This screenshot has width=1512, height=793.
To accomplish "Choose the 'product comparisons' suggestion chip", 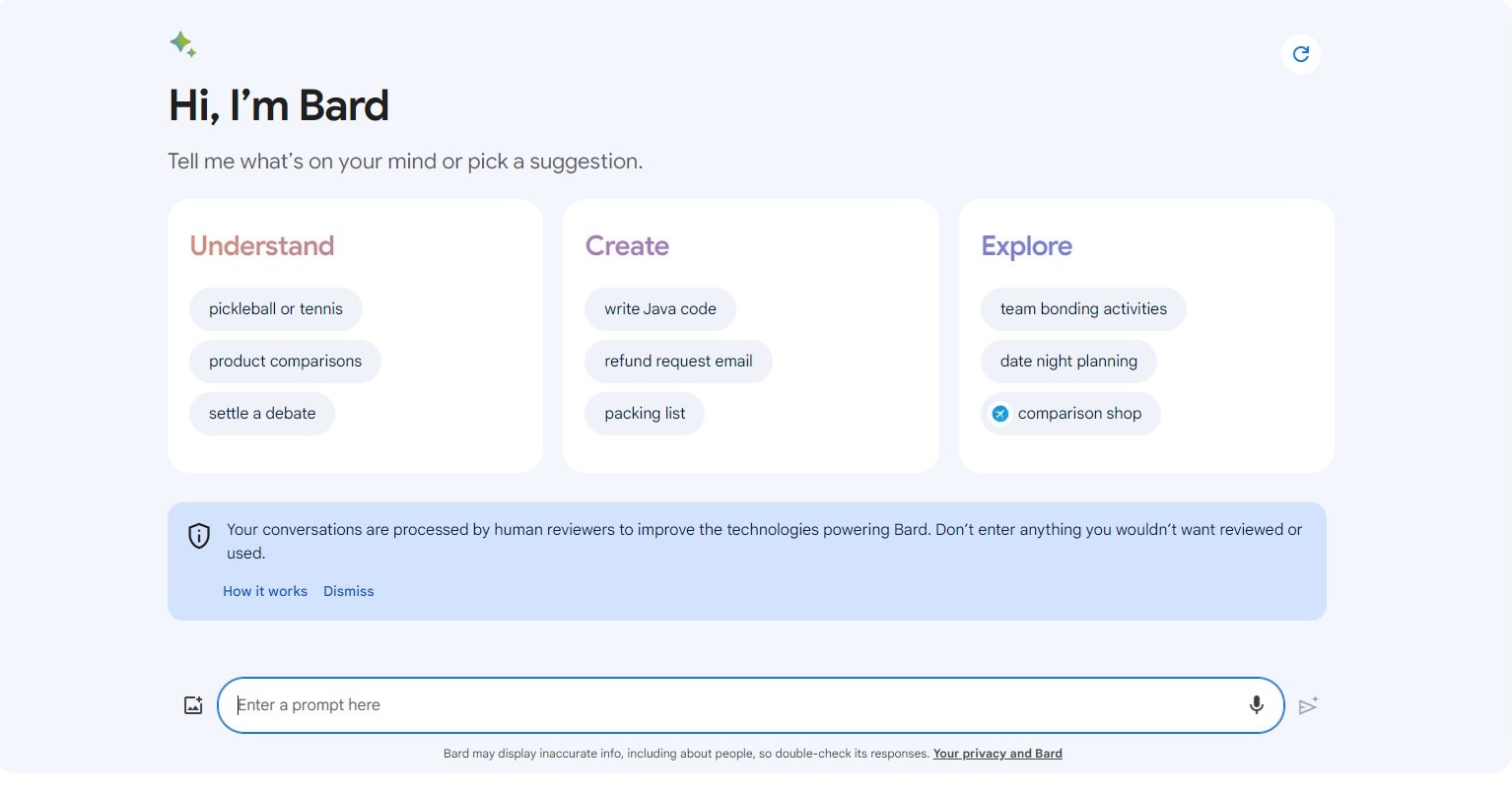I will click(285, 362).
